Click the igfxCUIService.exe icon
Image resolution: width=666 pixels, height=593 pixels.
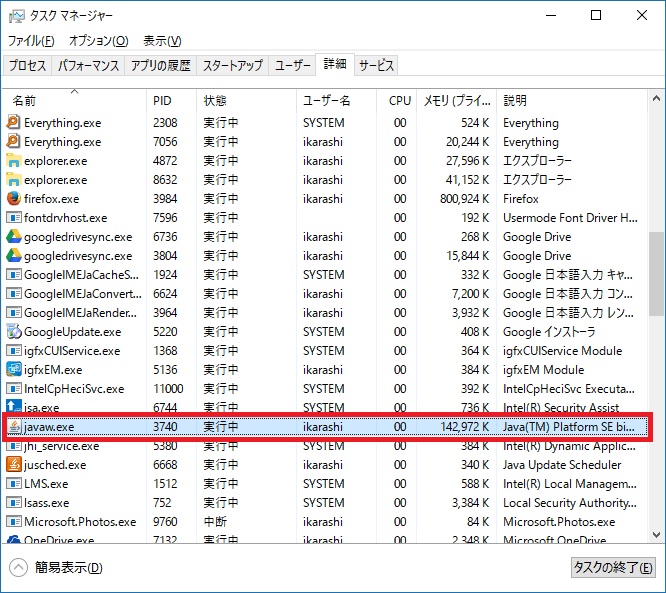[x=14, y=350]
